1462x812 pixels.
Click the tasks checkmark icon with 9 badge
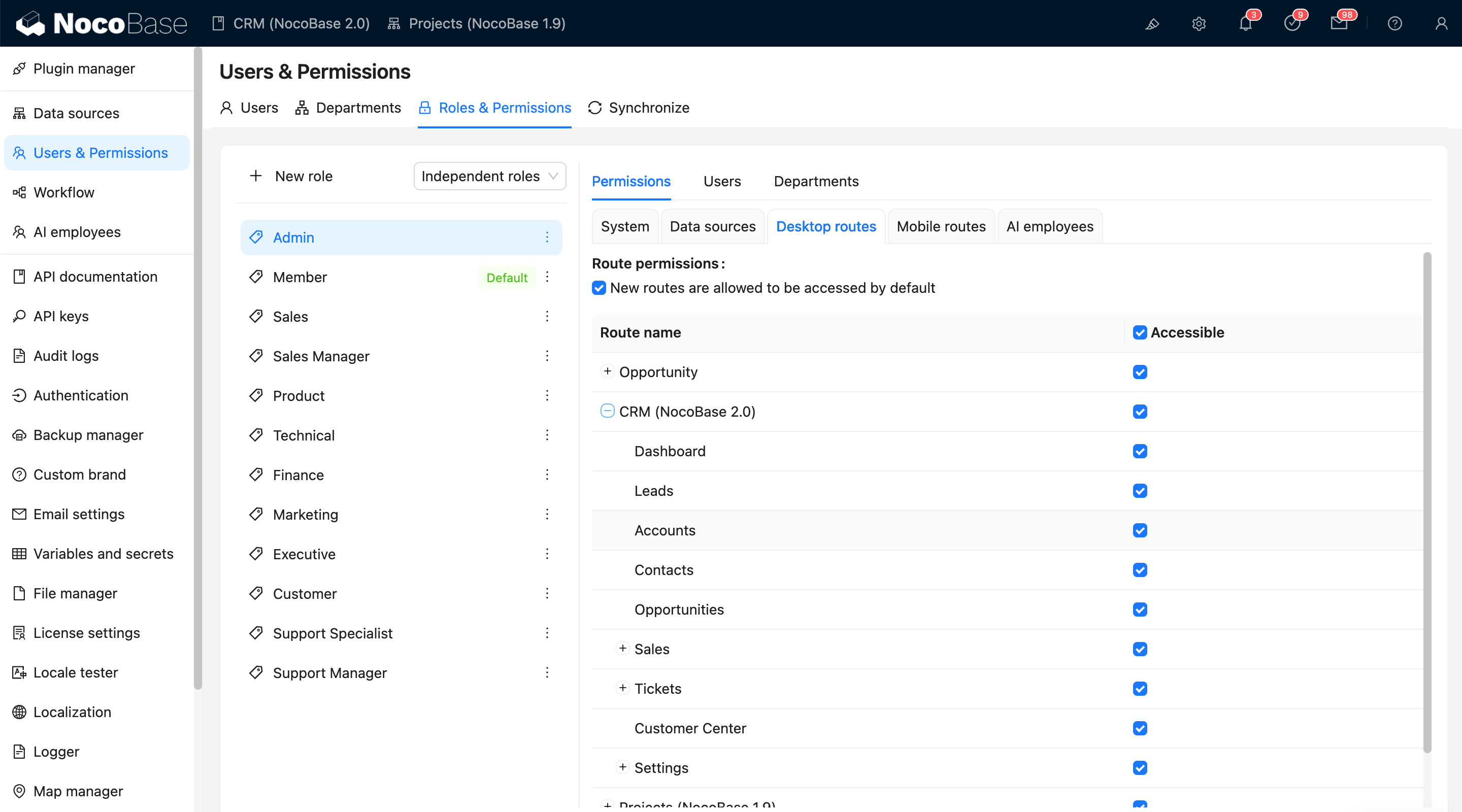1292,24
